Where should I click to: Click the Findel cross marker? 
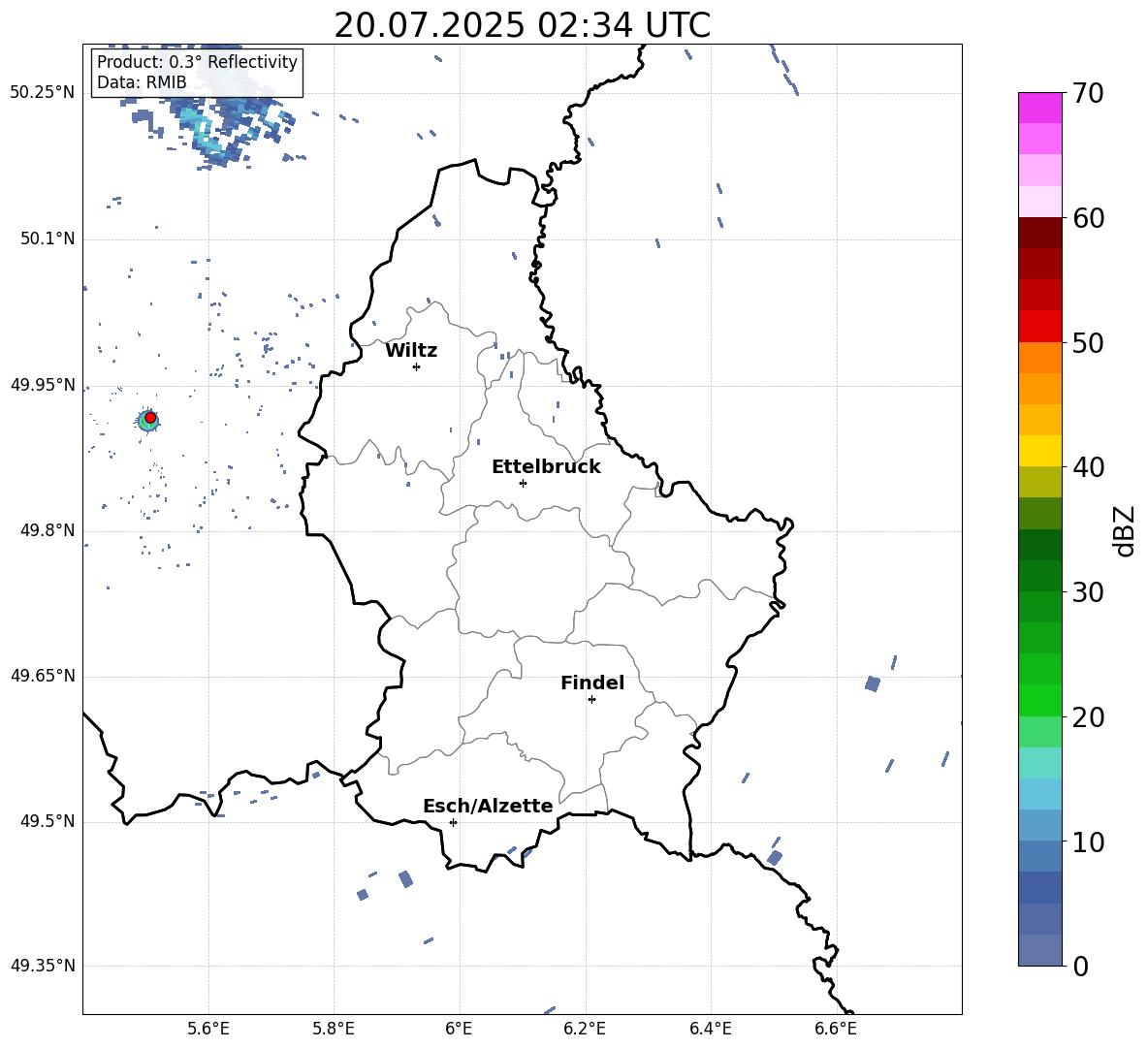[591, 700]
